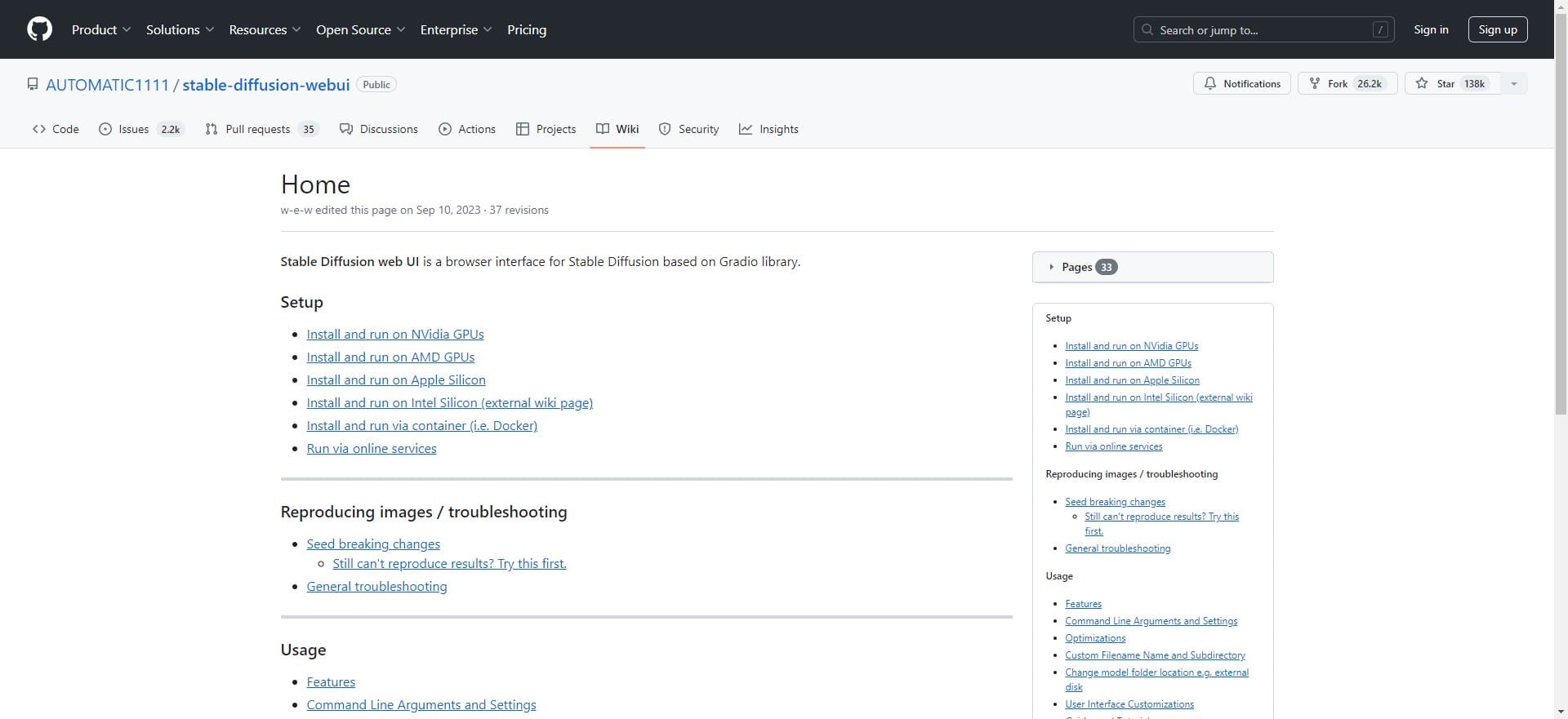This screenshot has height=719, width=1568.
Task: Open sidebar 'Change model folder location' link
Action: tap(1156, 672)
